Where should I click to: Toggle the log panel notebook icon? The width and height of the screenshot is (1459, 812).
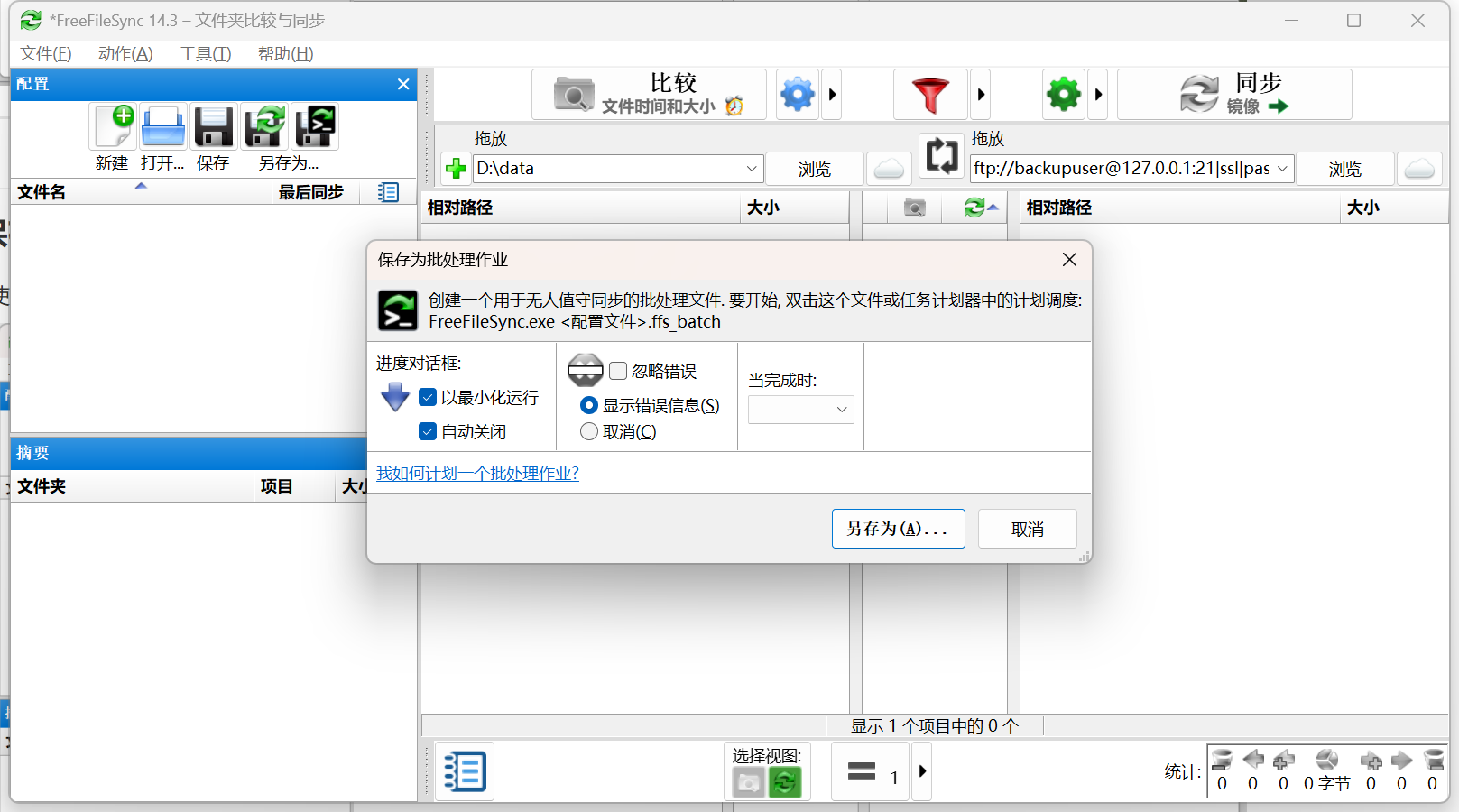465,771
